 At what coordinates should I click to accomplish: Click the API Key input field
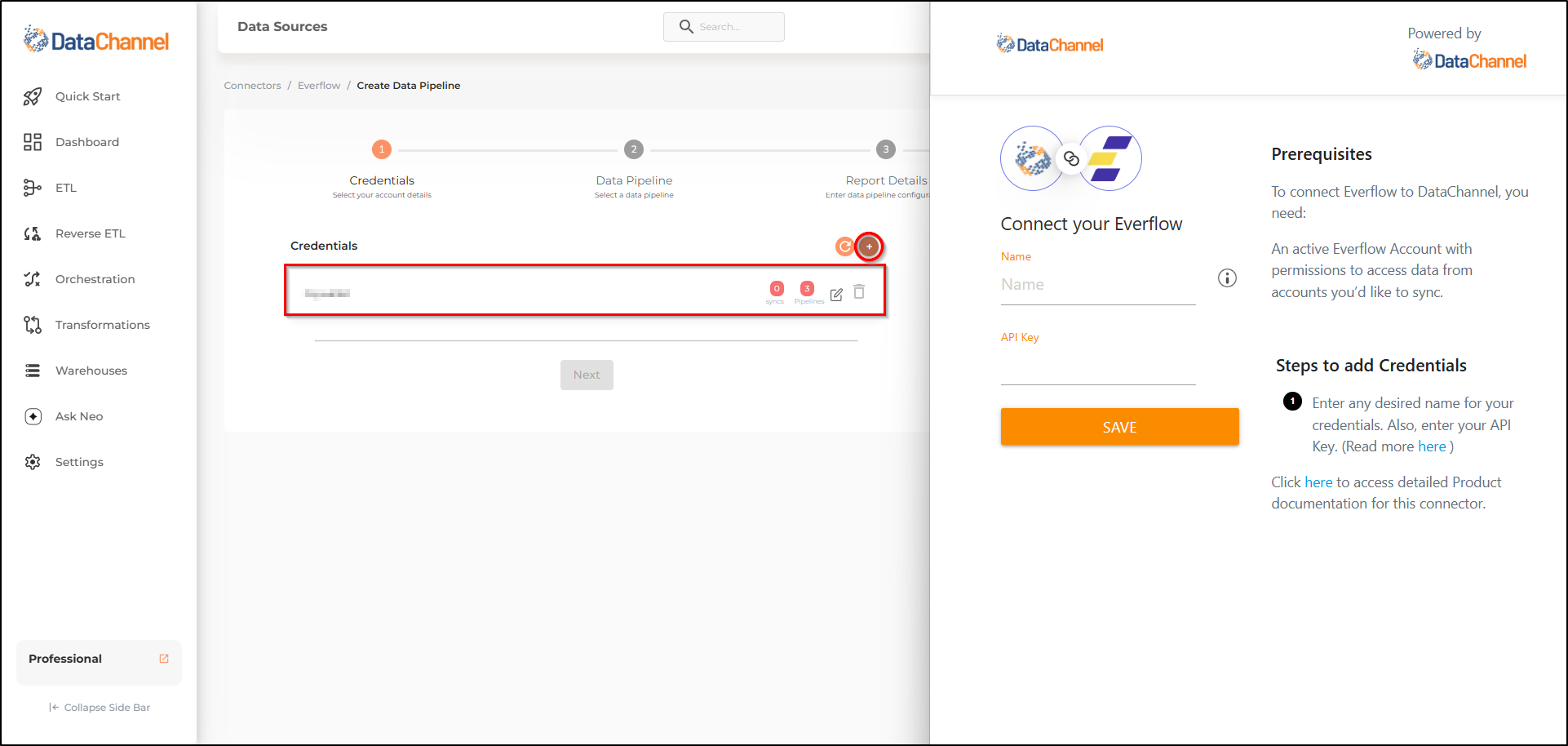pyautogui.click(x=1098, y=367)
